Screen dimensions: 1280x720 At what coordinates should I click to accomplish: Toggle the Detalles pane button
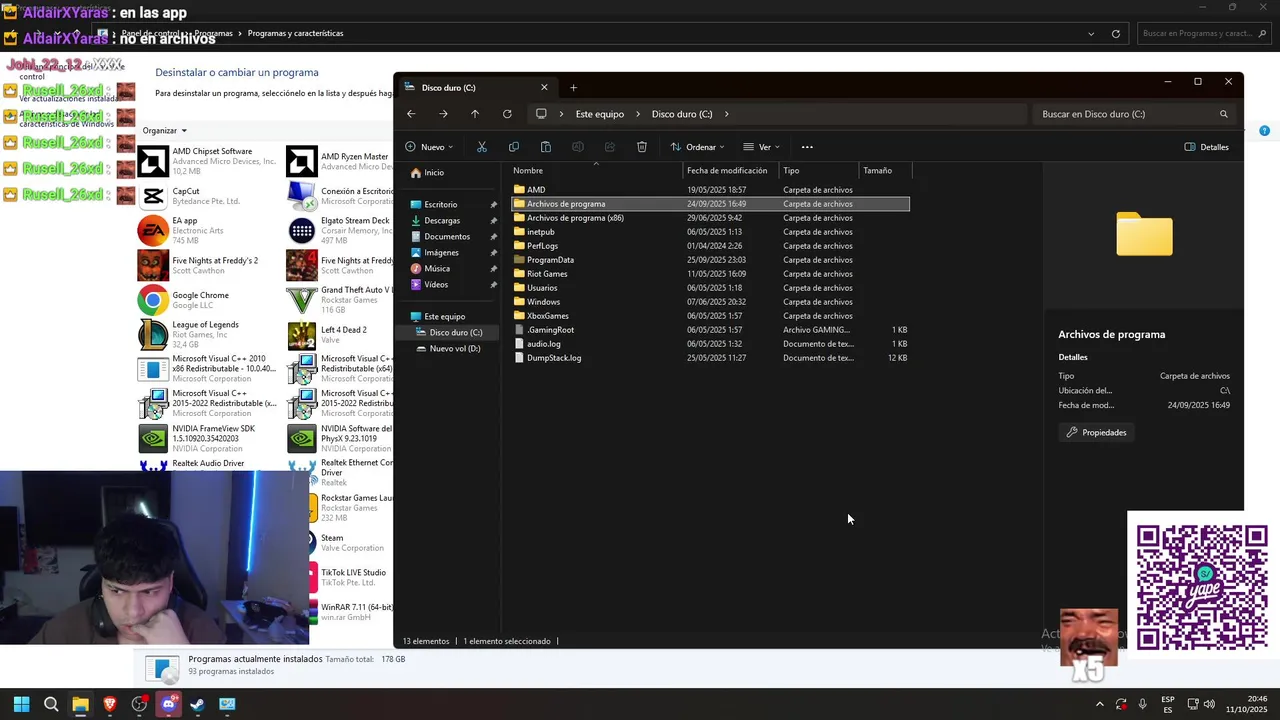[x=1206, y=147]
